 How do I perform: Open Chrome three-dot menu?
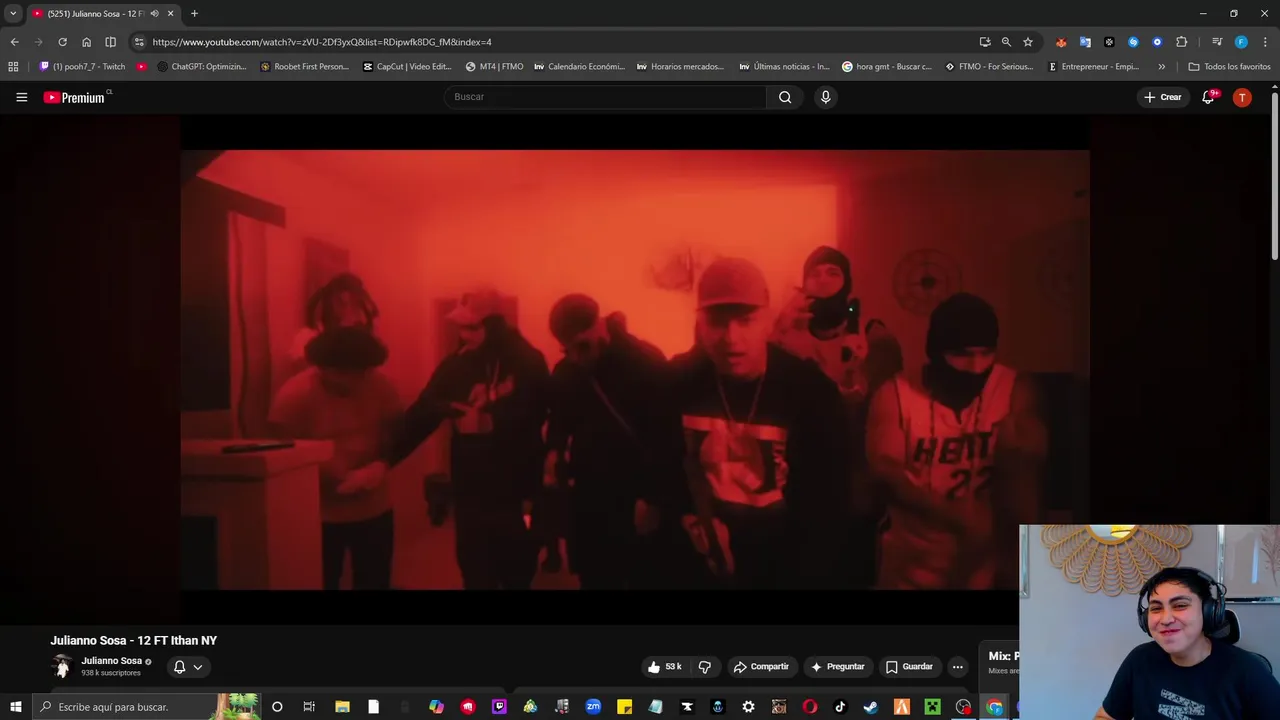1265,42
